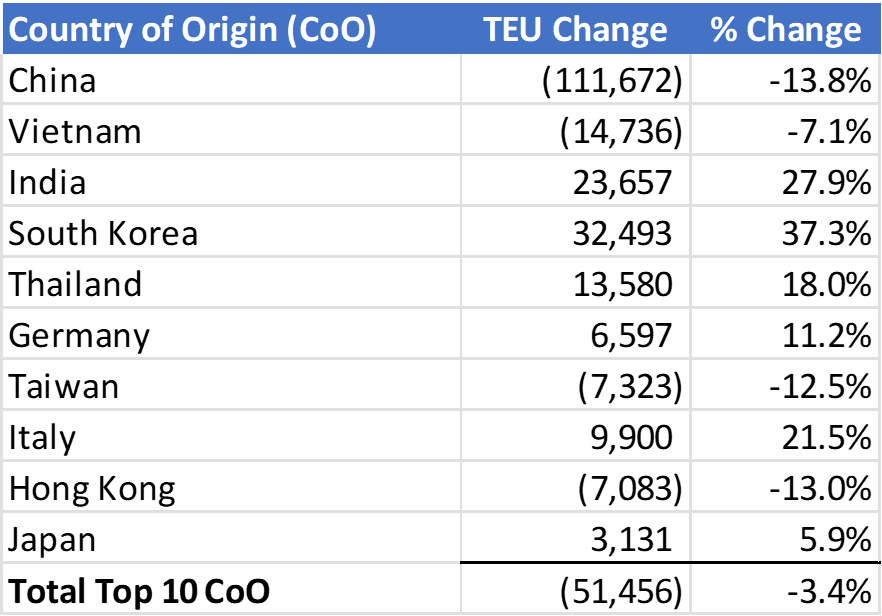
Task: Select second row TEU Change cell
Action: click(576, 129)
